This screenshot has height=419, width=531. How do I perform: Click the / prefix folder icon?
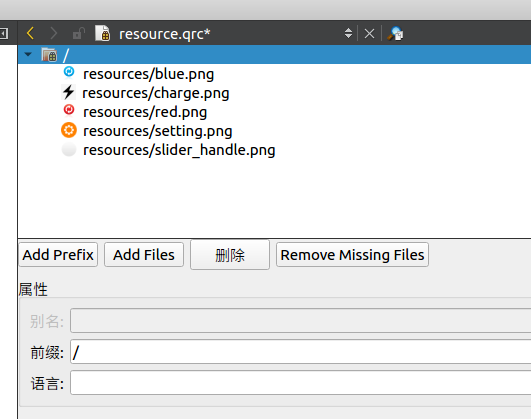[x=49, y=55]
